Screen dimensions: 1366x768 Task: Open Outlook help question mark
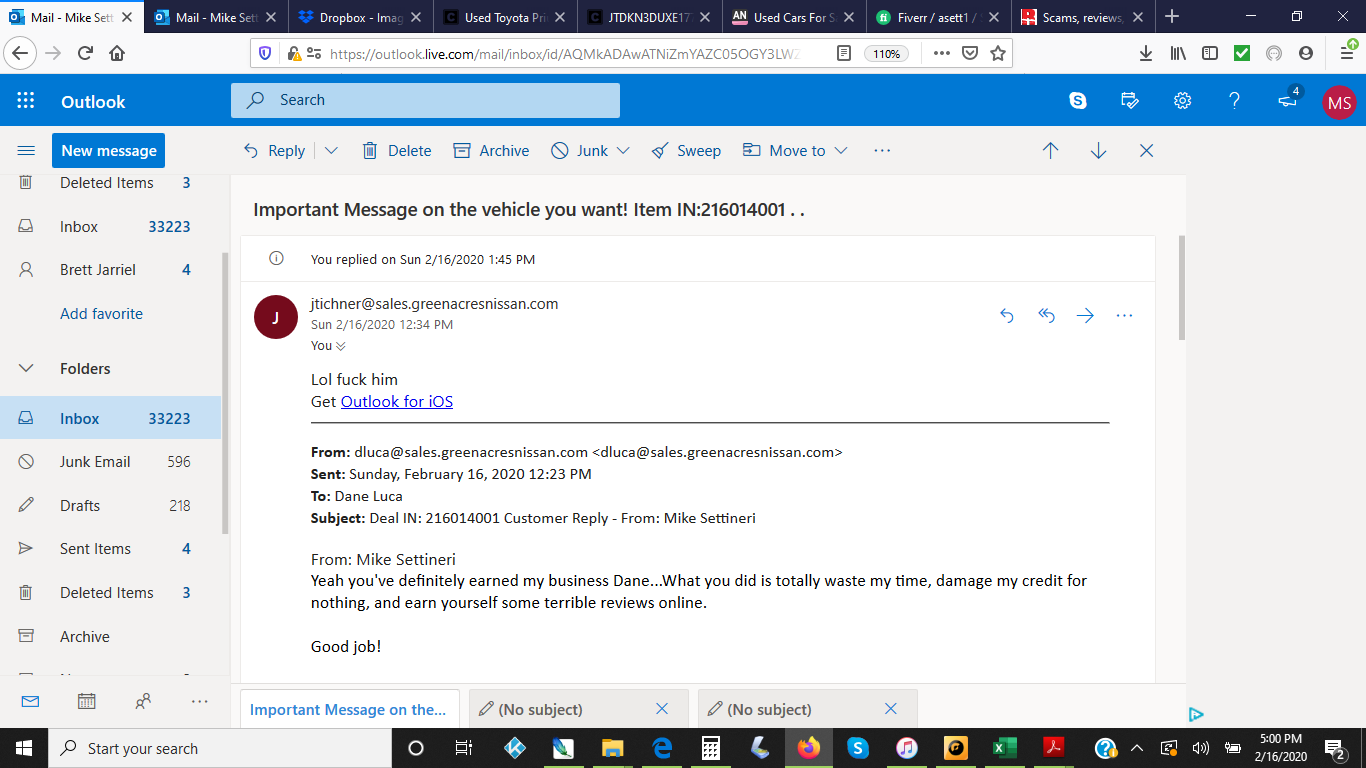pos(1234,101)
